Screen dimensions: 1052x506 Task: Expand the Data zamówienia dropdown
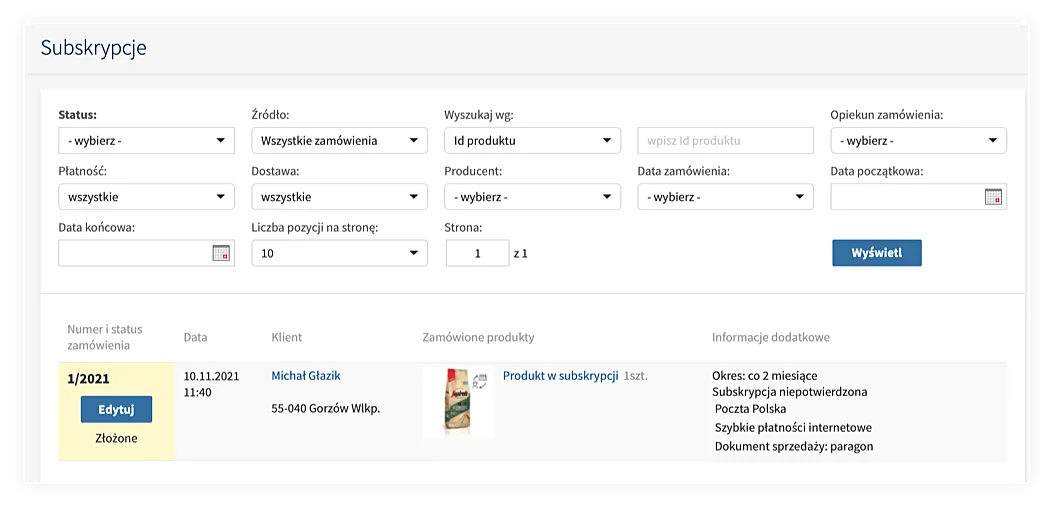click(x=725, y=197)
